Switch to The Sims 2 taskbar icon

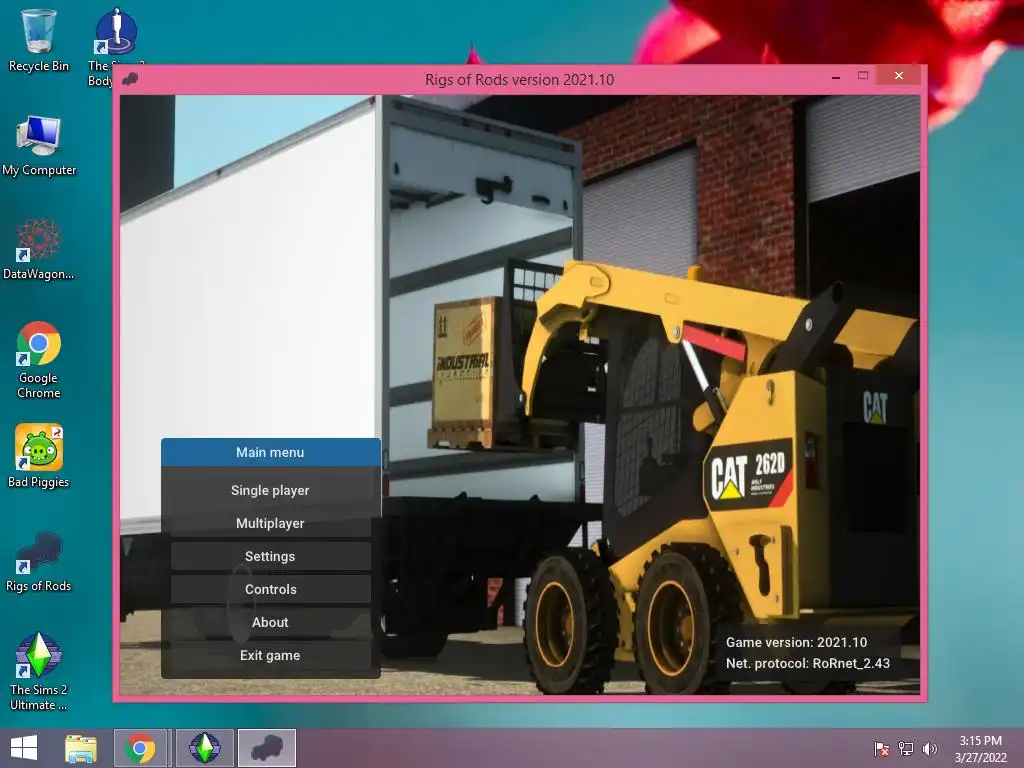click(204, 748)
